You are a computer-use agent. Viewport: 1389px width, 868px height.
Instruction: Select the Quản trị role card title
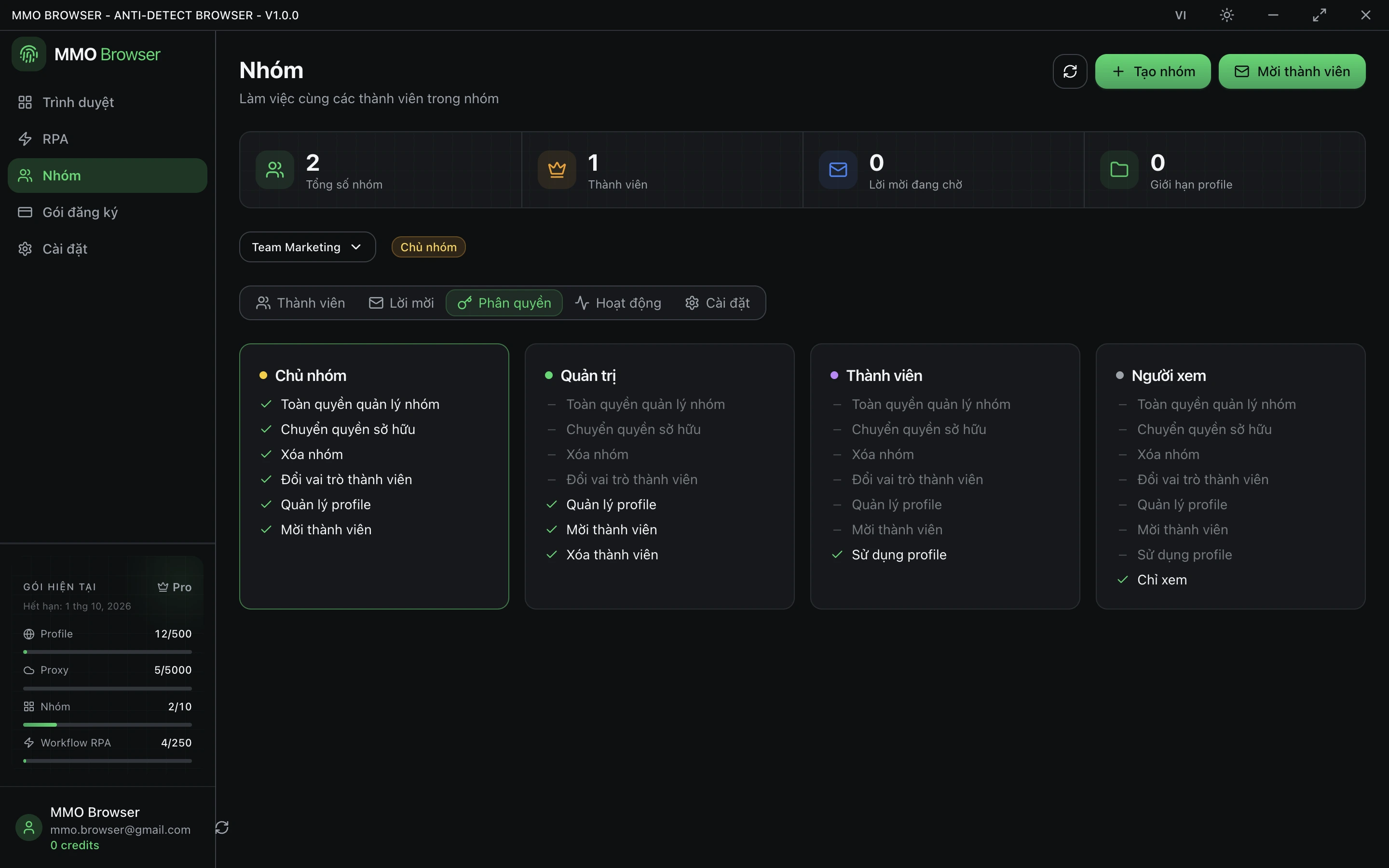(x=588, y=376)
